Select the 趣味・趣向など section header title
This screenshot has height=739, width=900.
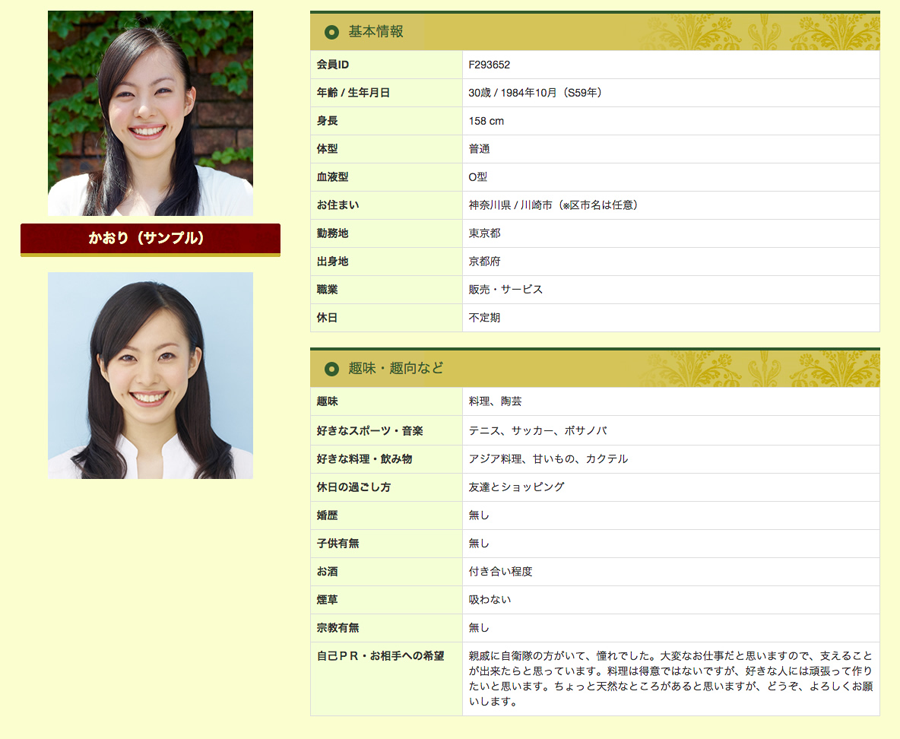click(x=396, y=369)
